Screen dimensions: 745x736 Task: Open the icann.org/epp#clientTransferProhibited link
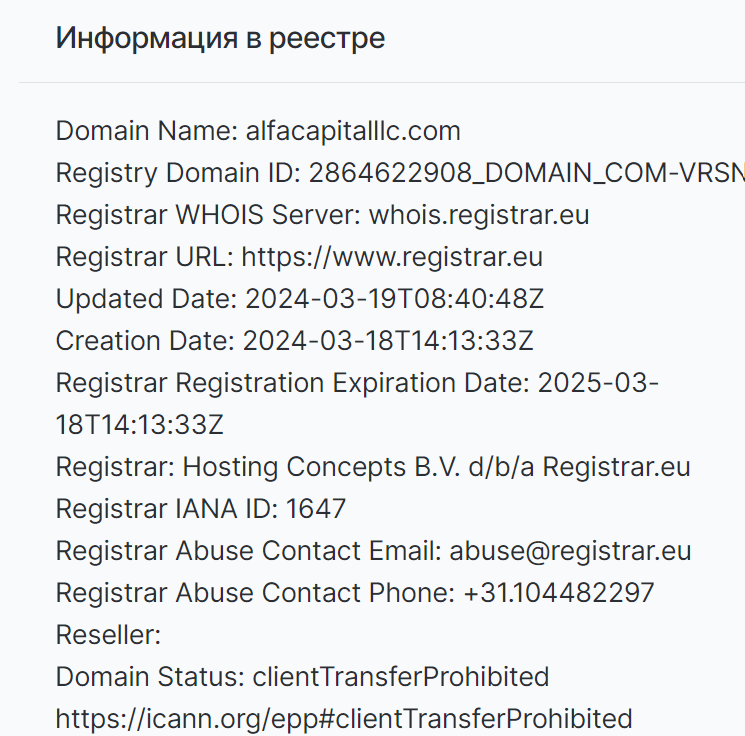point(344,719)
